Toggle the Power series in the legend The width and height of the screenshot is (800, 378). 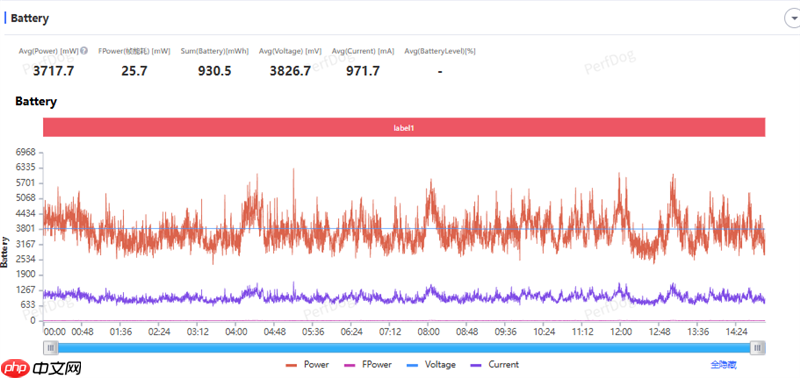(308, 365)
